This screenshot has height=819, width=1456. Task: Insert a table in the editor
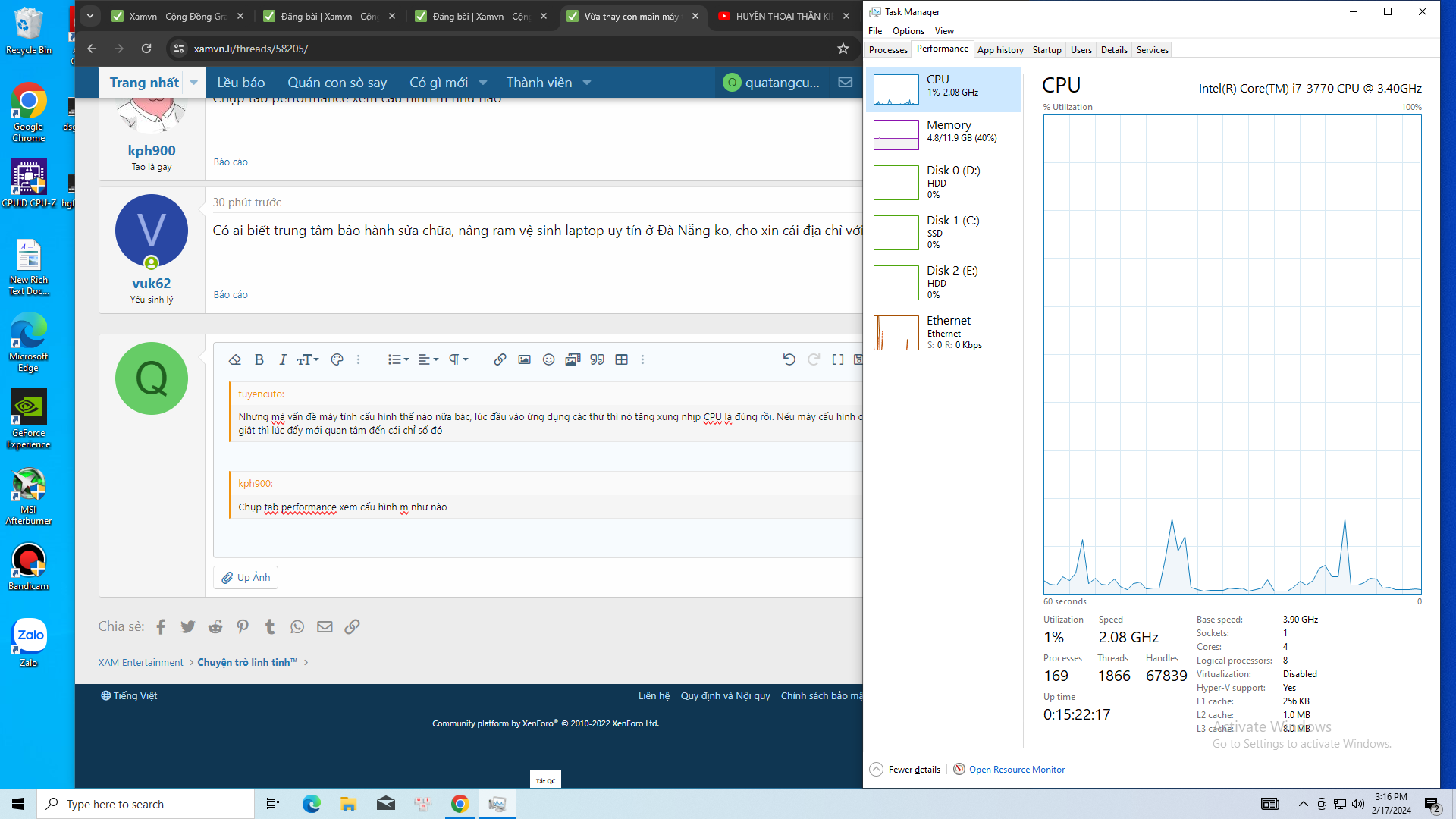pos(622,359)
